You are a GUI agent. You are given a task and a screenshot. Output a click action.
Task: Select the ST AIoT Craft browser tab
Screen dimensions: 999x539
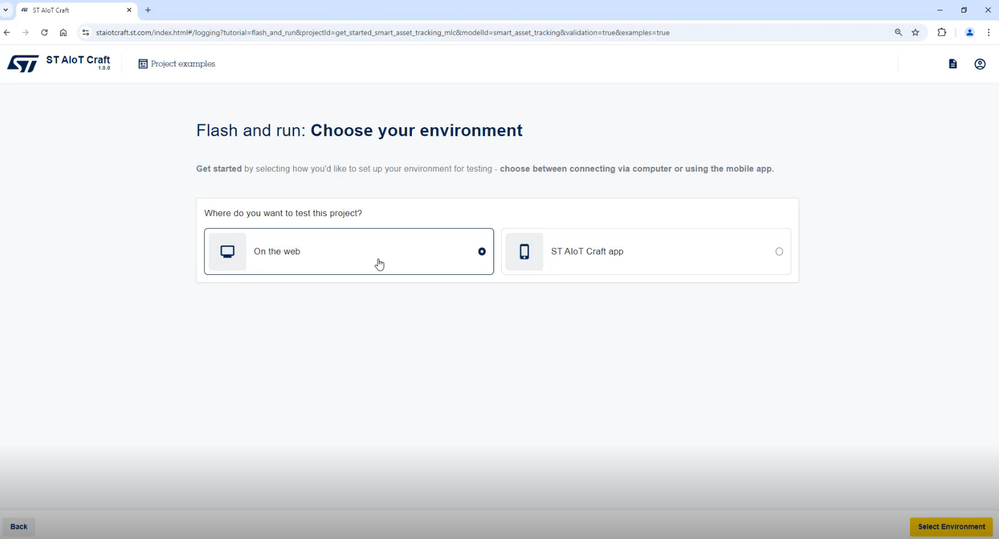[x=75, y=10]
